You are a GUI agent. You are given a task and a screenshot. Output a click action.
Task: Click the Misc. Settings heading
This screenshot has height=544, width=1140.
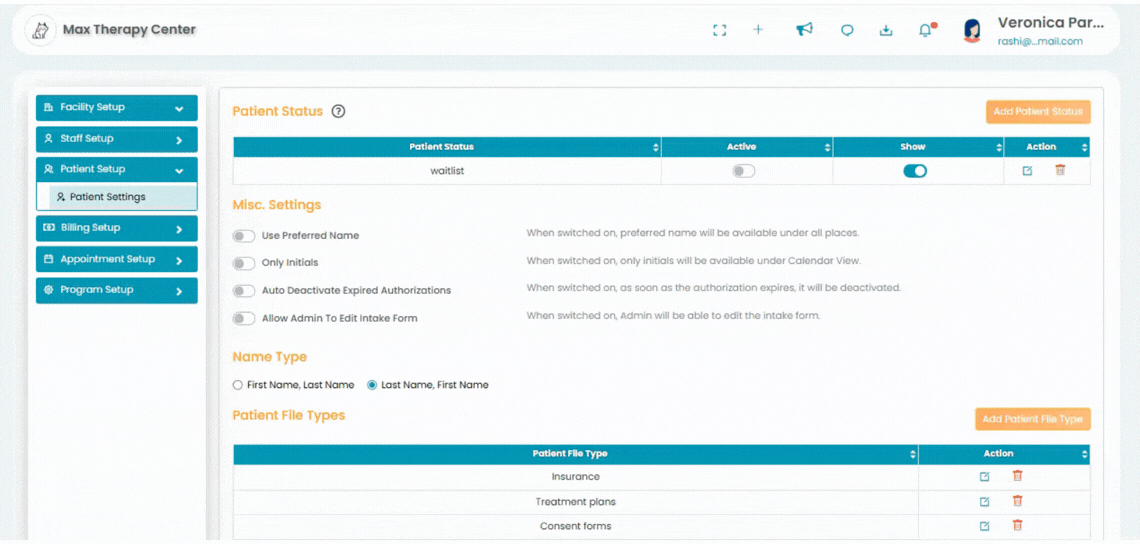[276, 205]
